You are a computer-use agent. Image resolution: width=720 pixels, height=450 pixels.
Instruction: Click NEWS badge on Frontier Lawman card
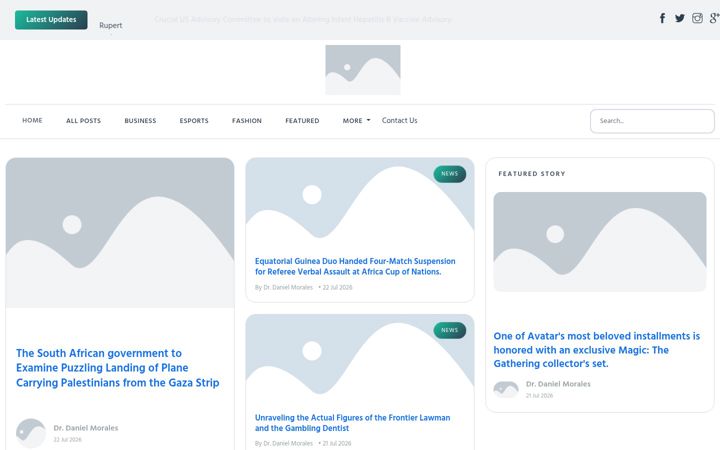coord(450,330)
